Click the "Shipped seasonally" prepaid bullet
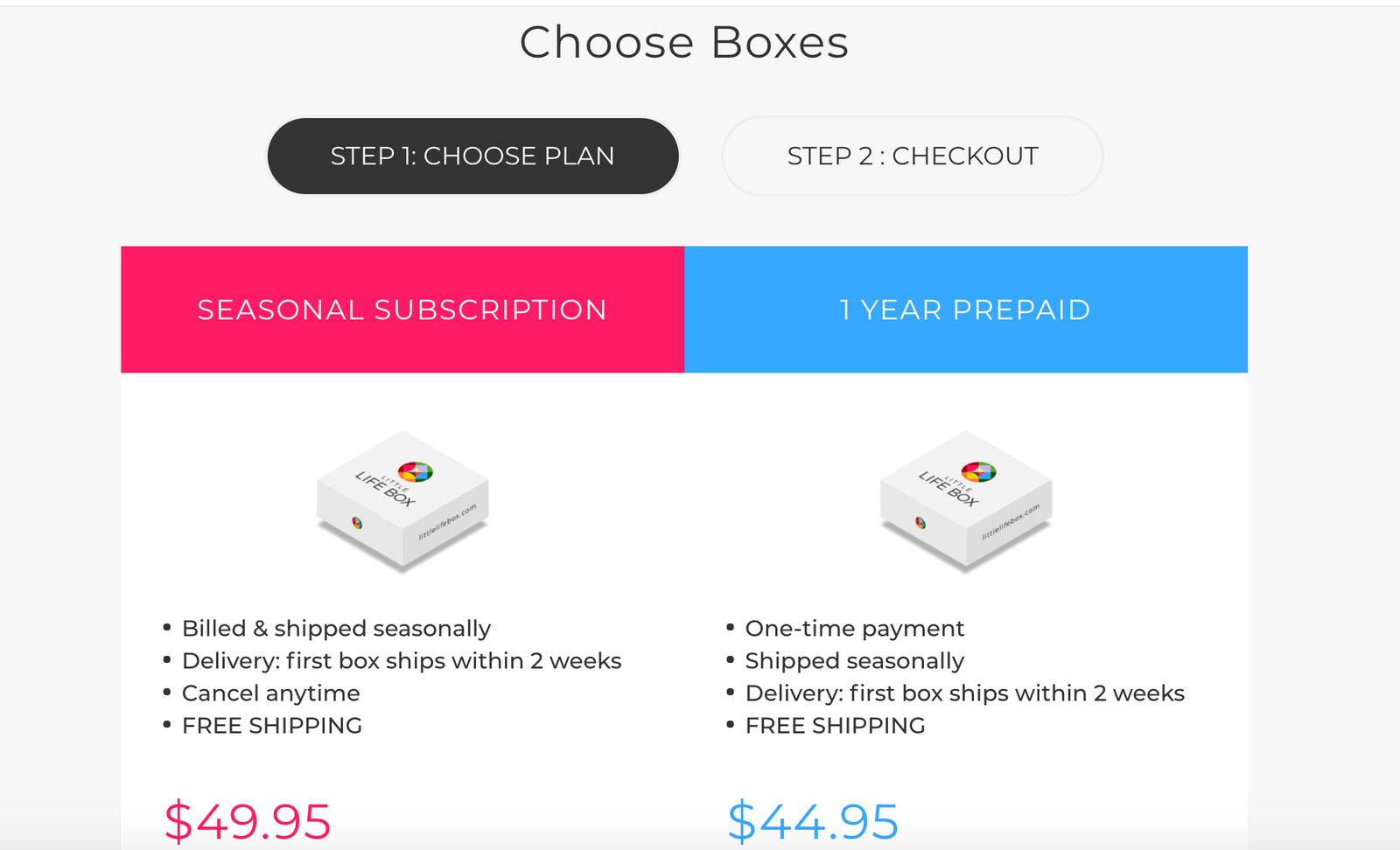Viewport: 1400px width, 850px height. [x=854, y=661]
